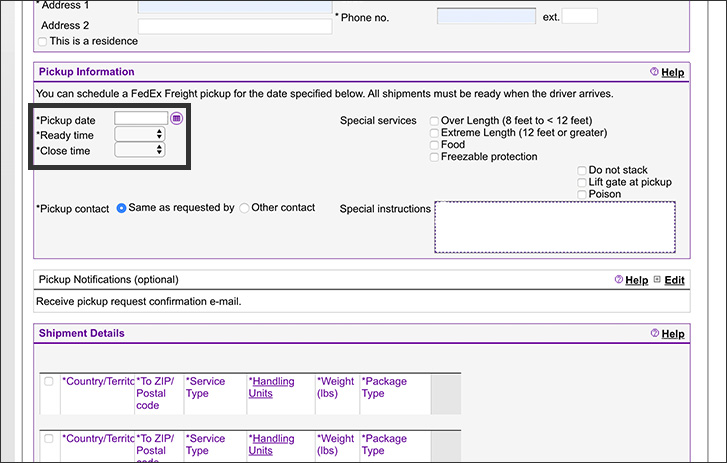The image size is (727, 463).
Task: Click Service Type header in first row
Action: pos(205,387)
